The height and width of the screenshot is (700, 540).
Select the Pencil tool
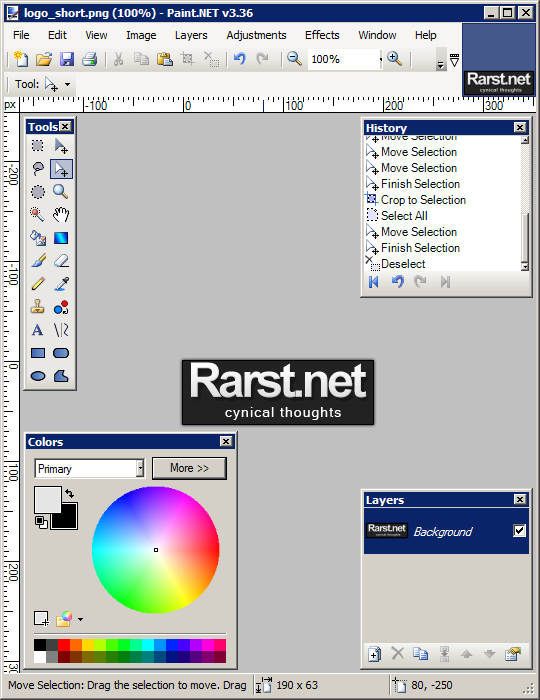pos(38,284)
